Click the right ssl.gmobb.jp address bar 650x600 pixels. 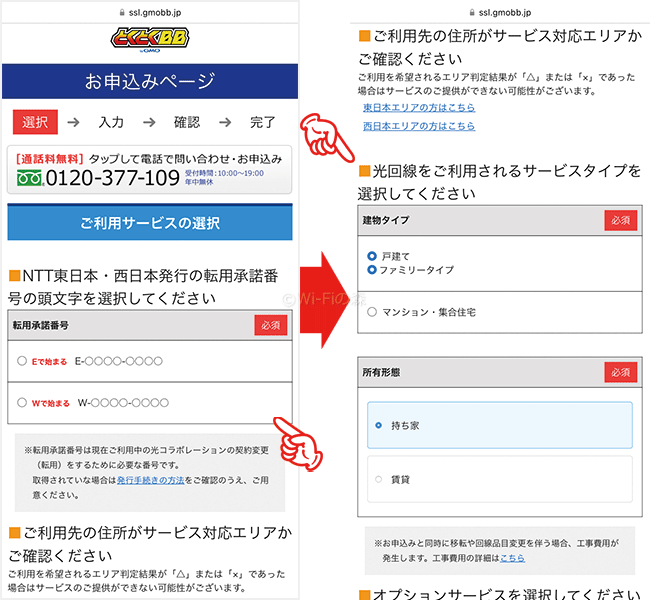[x=500, y=13]
